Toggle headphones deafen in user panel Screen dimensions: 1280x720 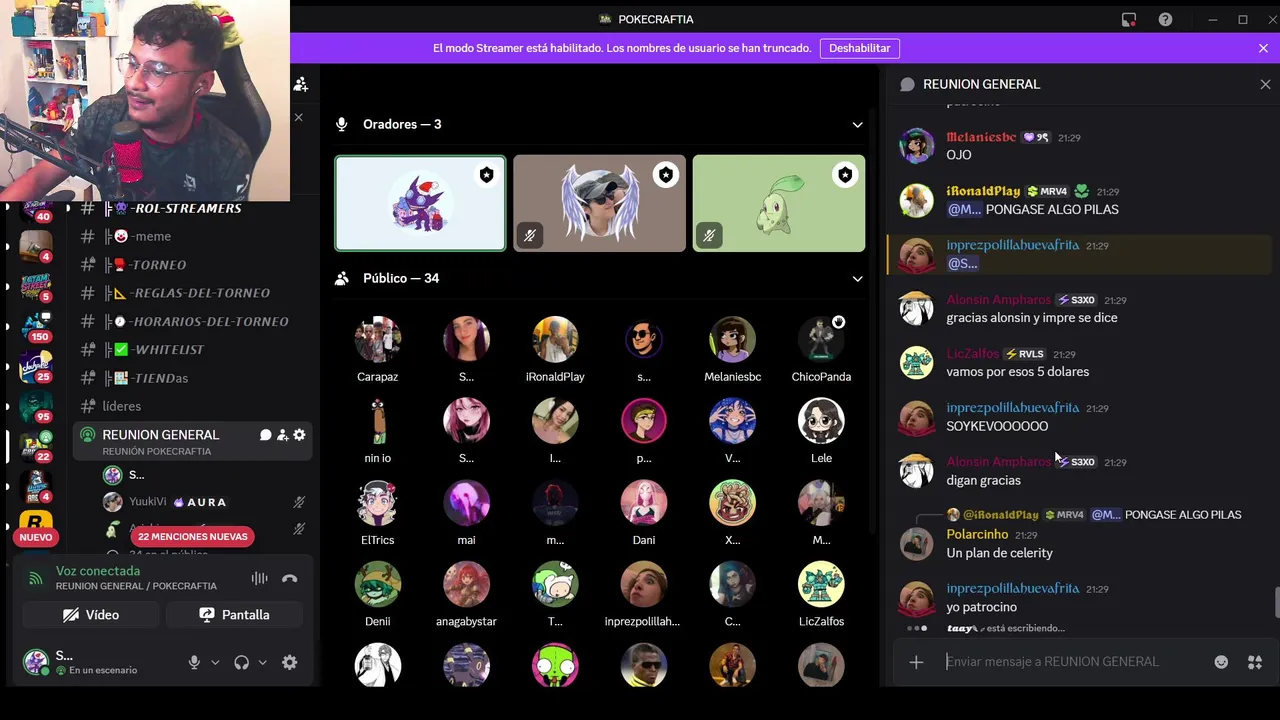click(x=241, y=662)
